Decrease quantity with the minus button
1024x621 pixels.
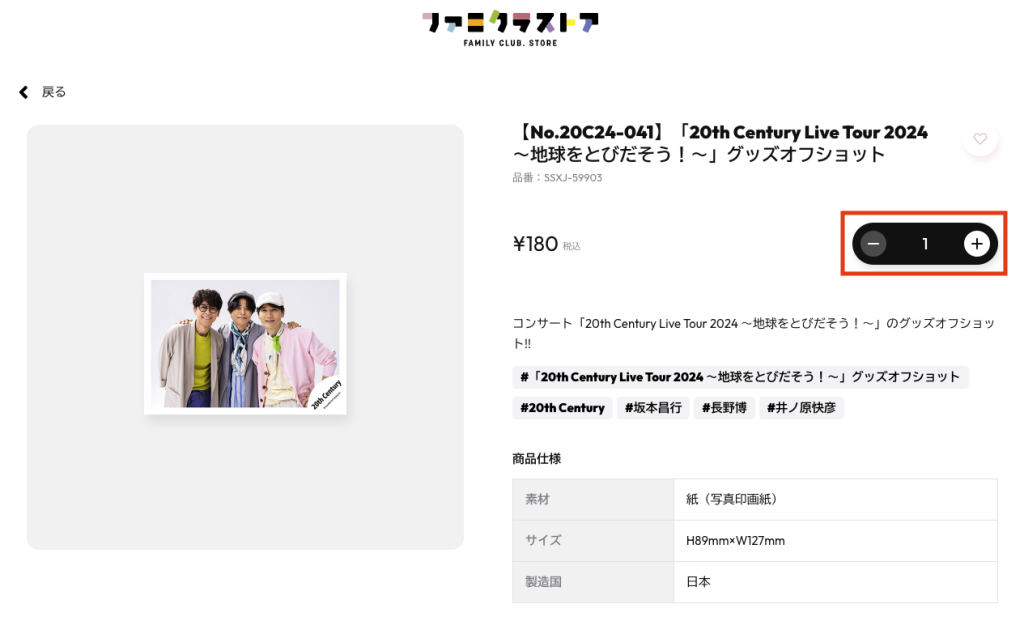pos(873,244)
